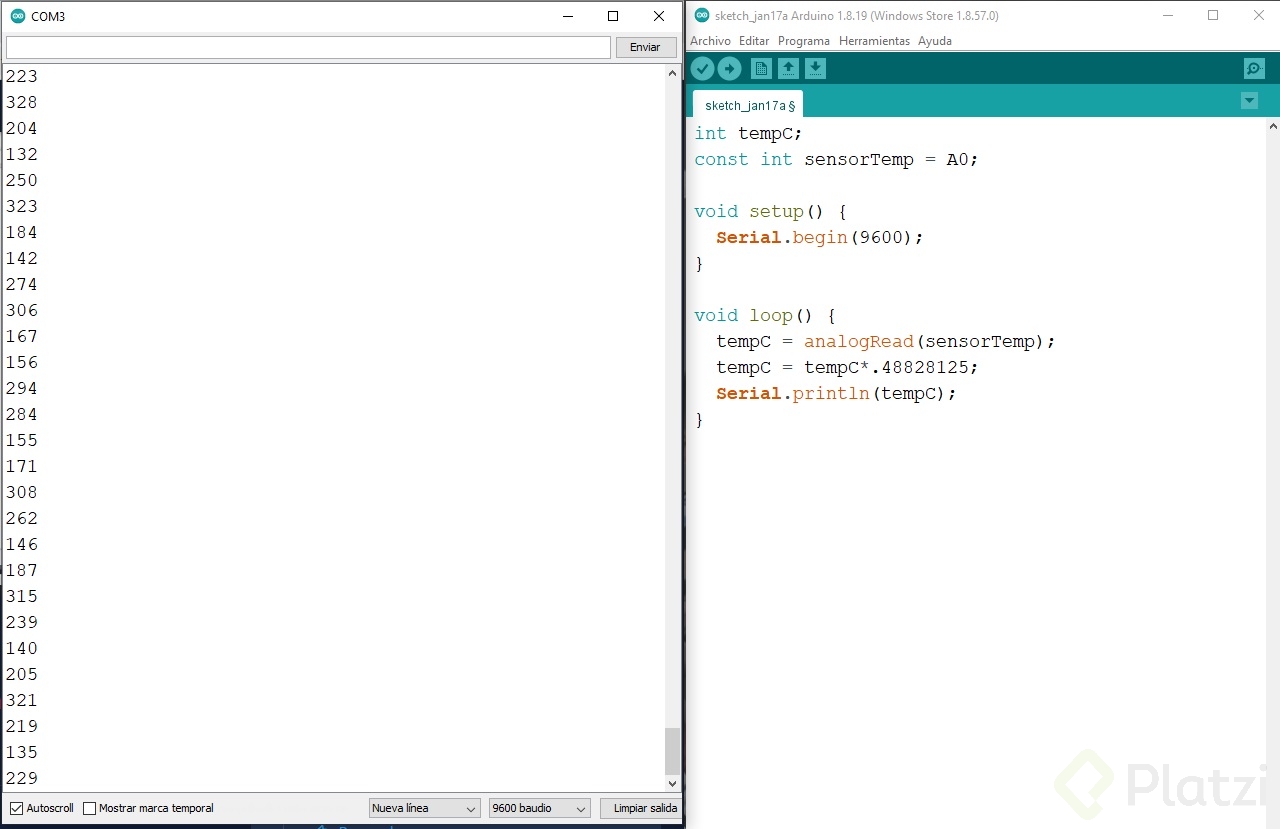Click the serial output value 184
The width and height of the screenshot is (1280, 829).
coord(22,232)
